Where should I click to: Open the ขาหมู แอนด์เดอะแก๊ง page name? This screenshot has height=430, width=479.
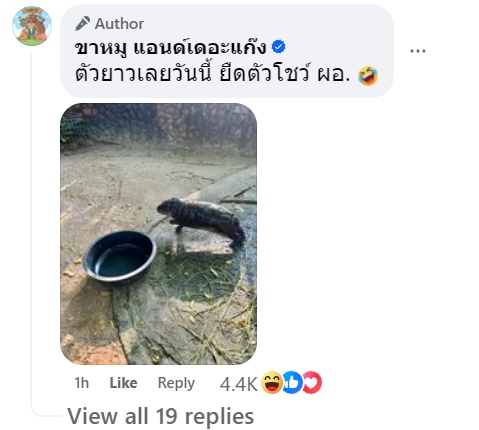171,47
